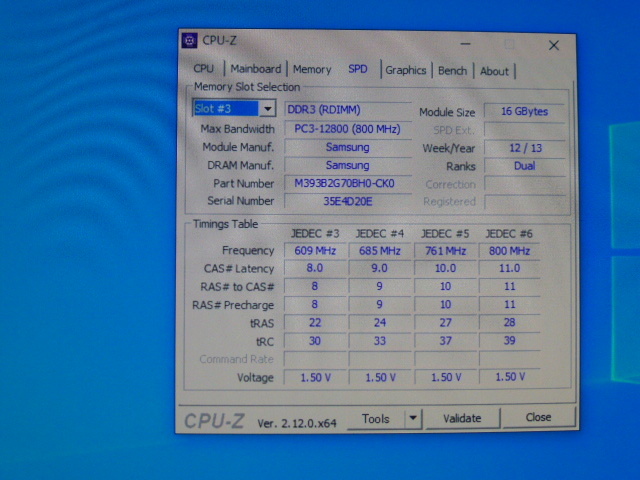Switch to the Bench tab
The width and height of the screenshot is (640, 480).
452,71
